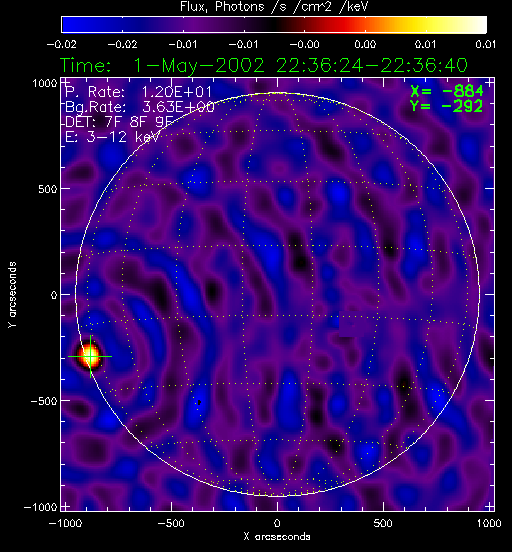The width and height of the screenshot is (512, 552).
Task: Click the 0 tick label on the X axis
Action: click(277, 523)
